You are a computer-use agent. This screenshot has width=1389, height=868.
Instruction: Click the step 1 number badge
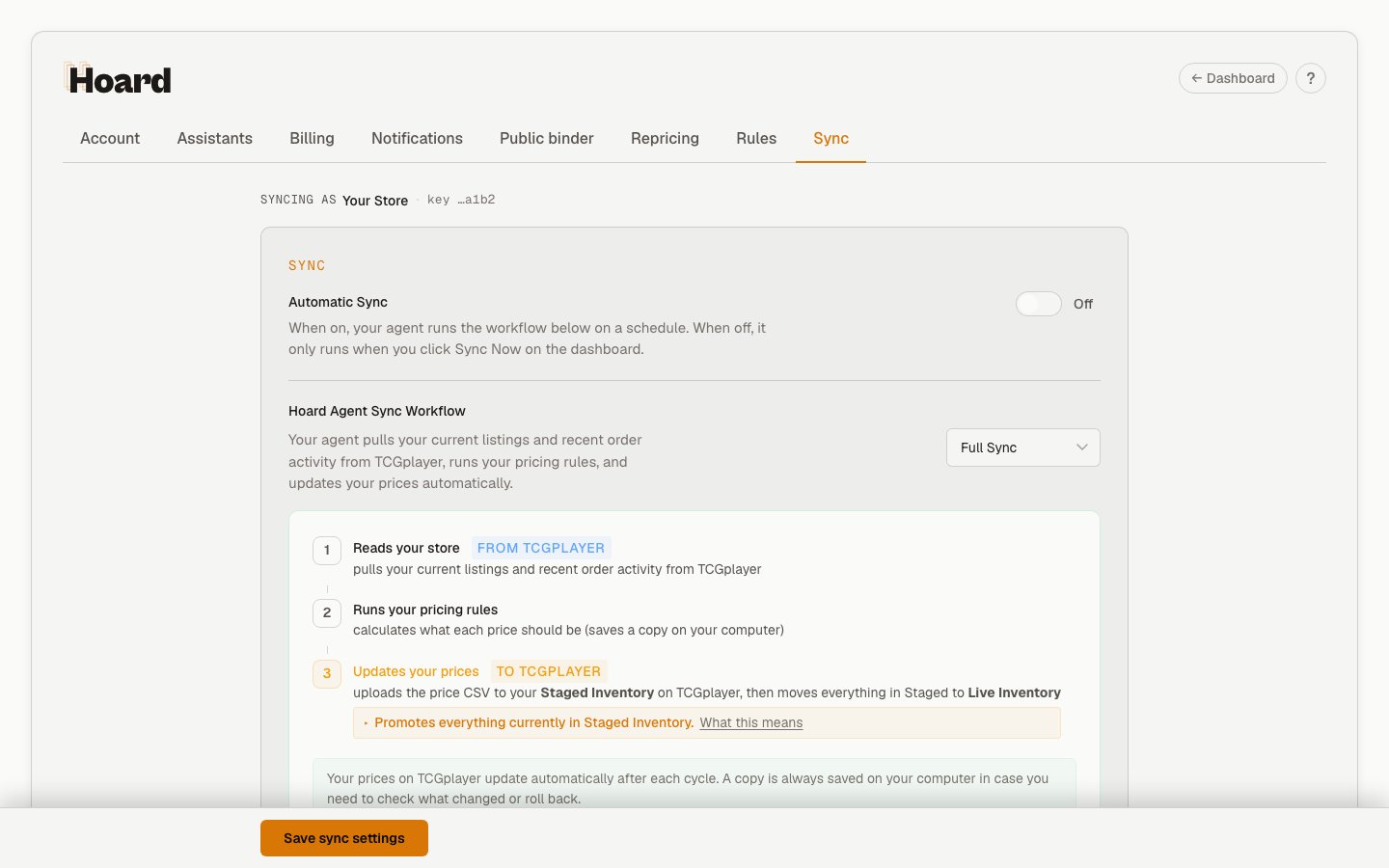click(x=327, y=550)
